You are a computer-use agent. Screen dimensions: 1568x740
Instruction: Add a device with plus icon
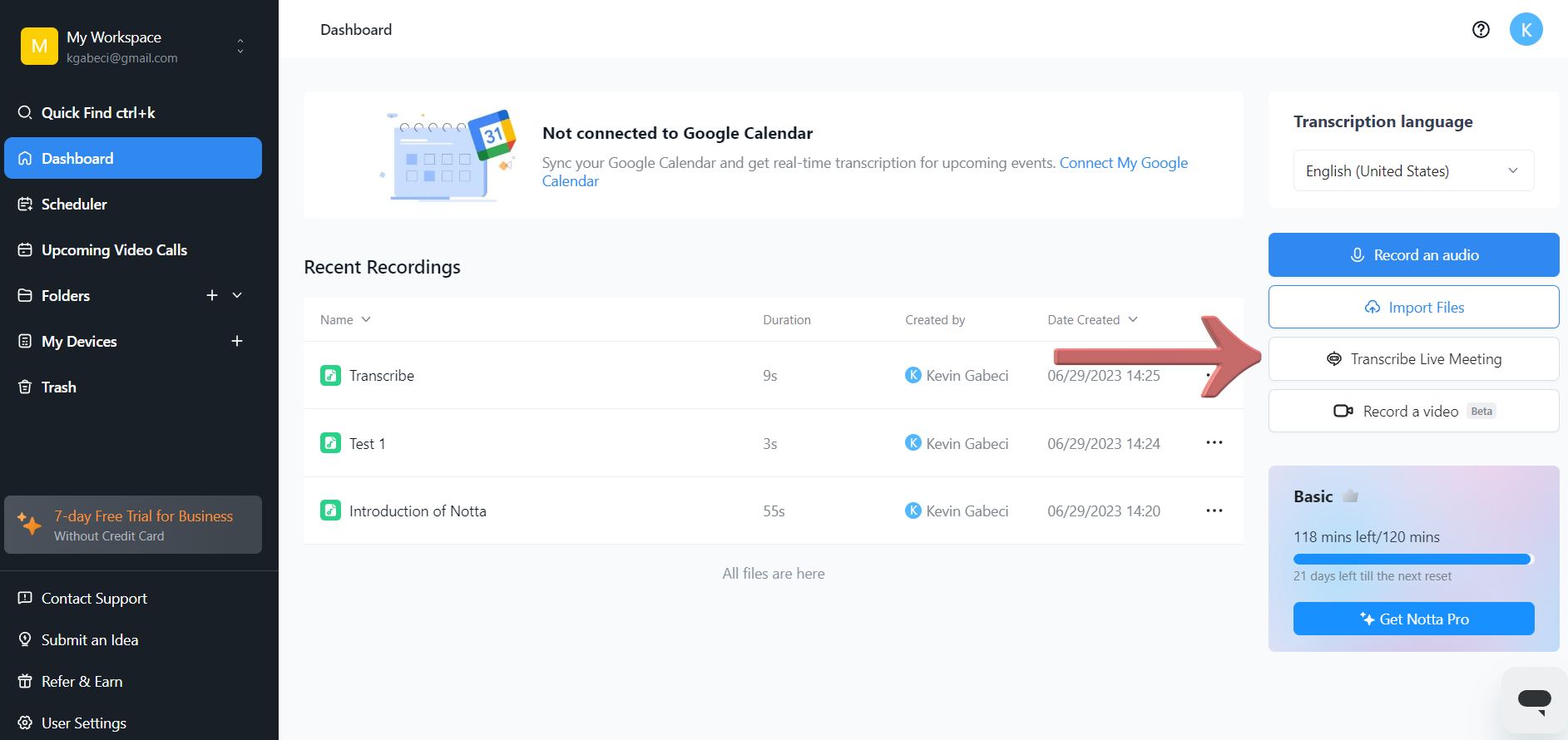237,341
